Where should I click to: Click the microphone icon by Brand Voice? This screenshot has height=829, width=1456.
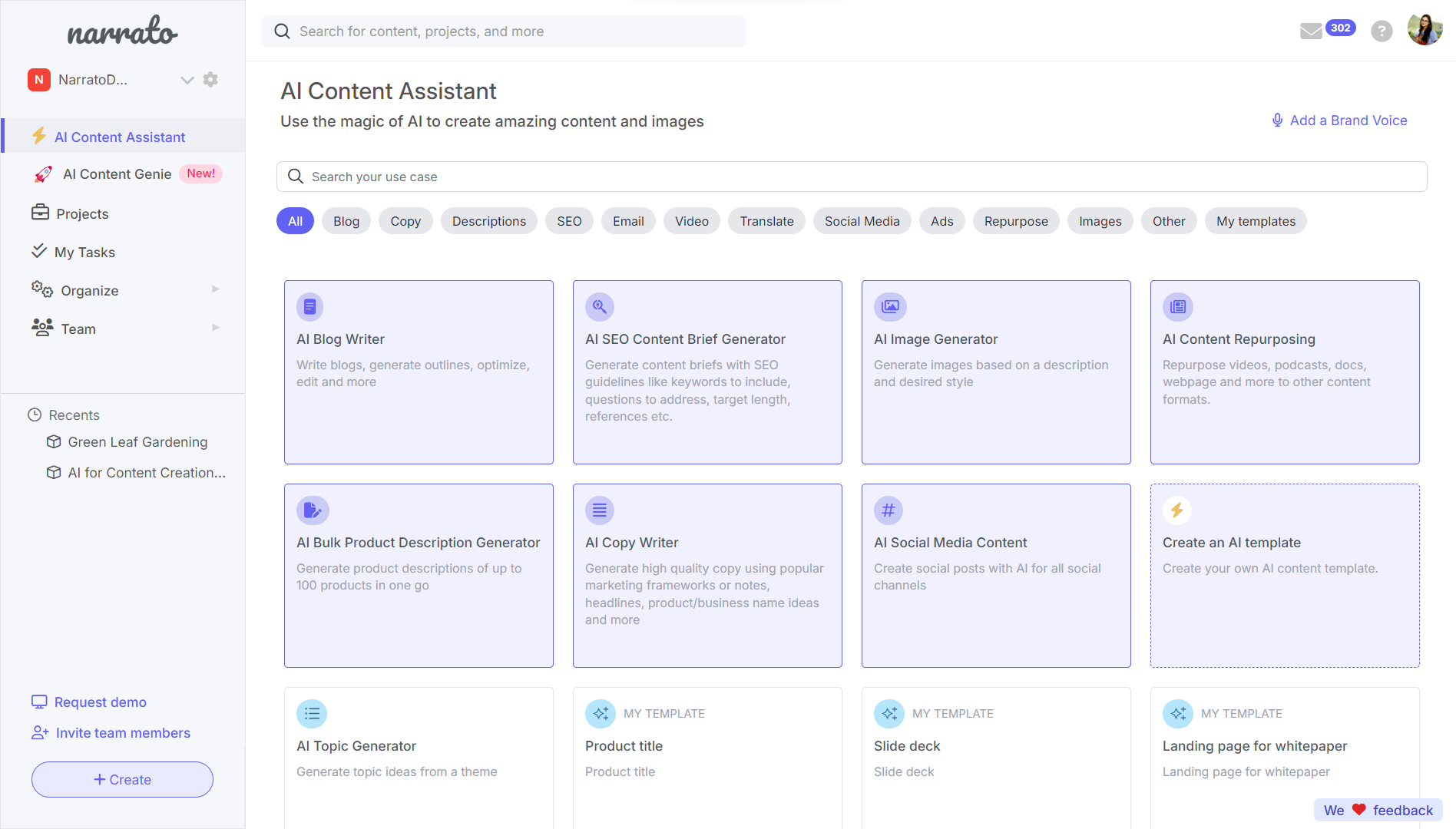point(1278,121)
